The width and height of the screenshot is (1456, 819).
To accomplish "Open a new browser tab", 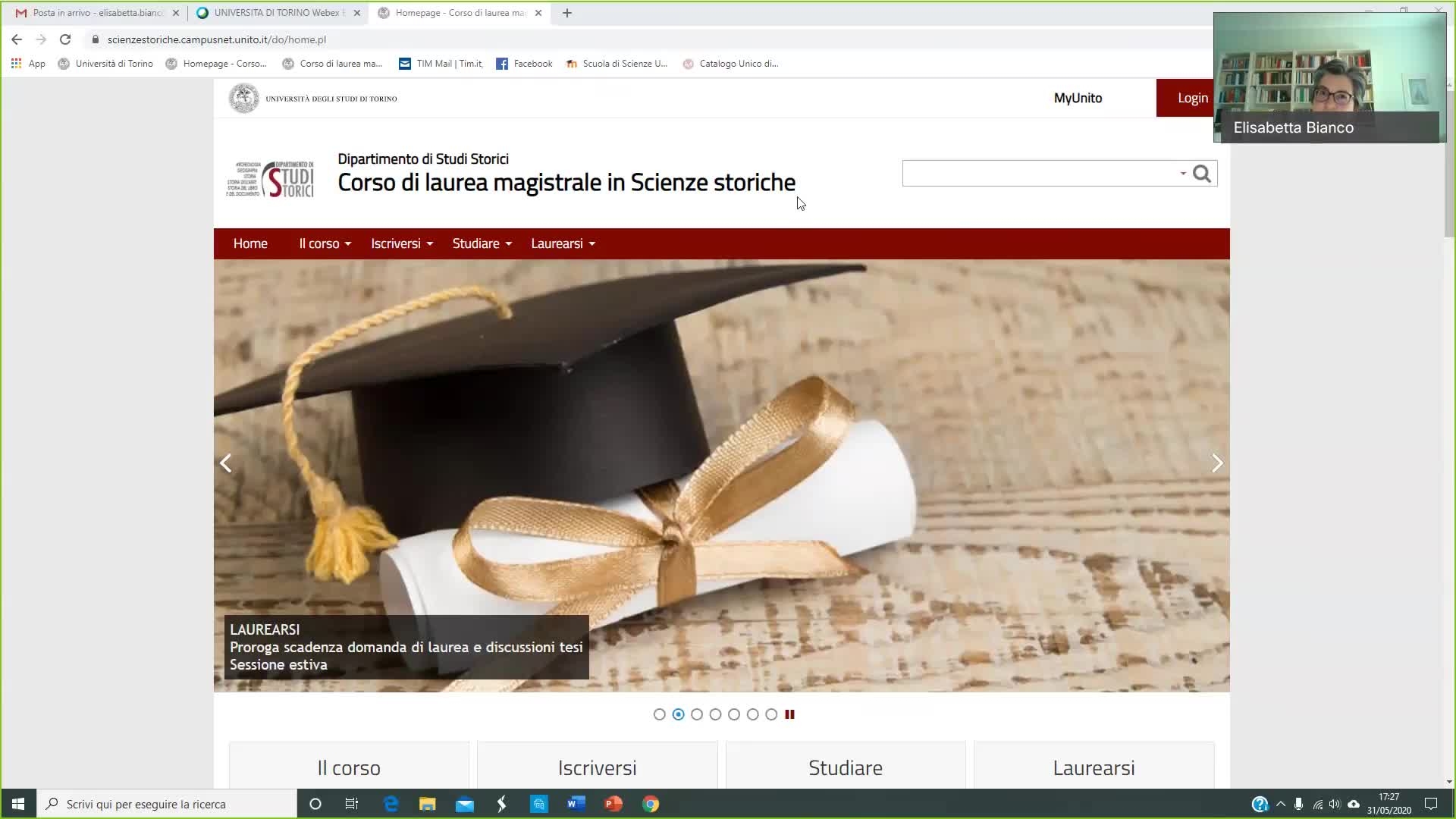I will 567,13.
